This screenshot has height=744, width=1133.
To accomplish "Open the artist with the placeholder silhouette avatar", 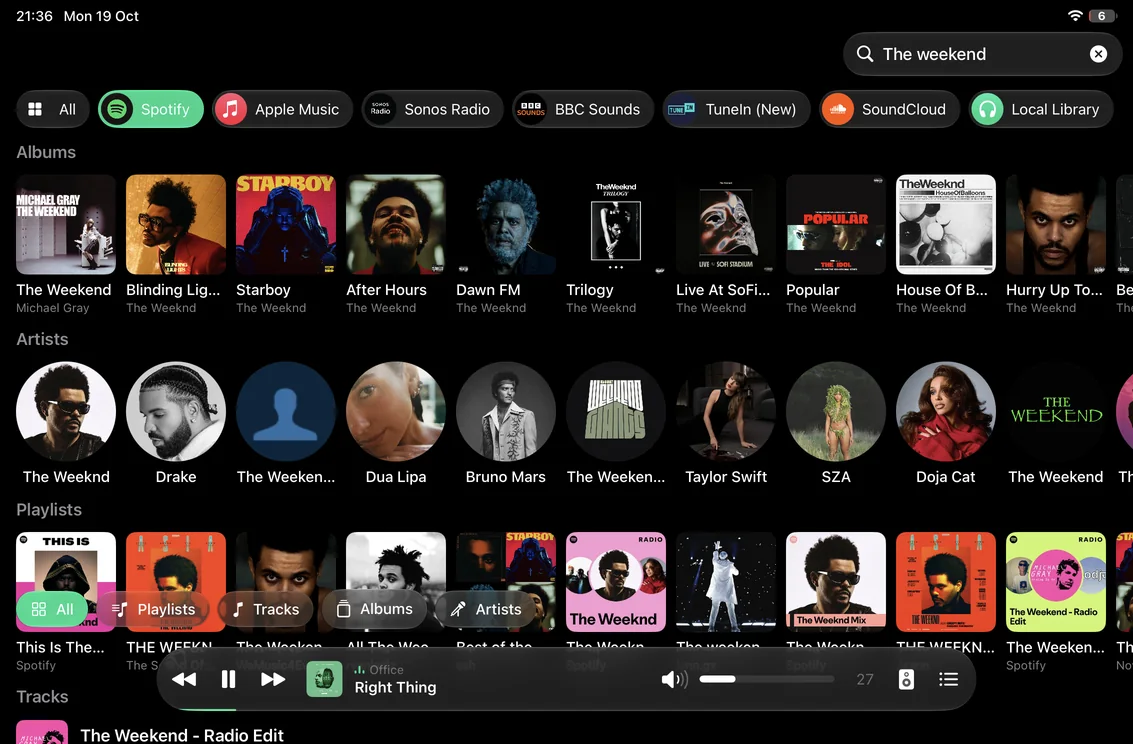I will 285,412.
